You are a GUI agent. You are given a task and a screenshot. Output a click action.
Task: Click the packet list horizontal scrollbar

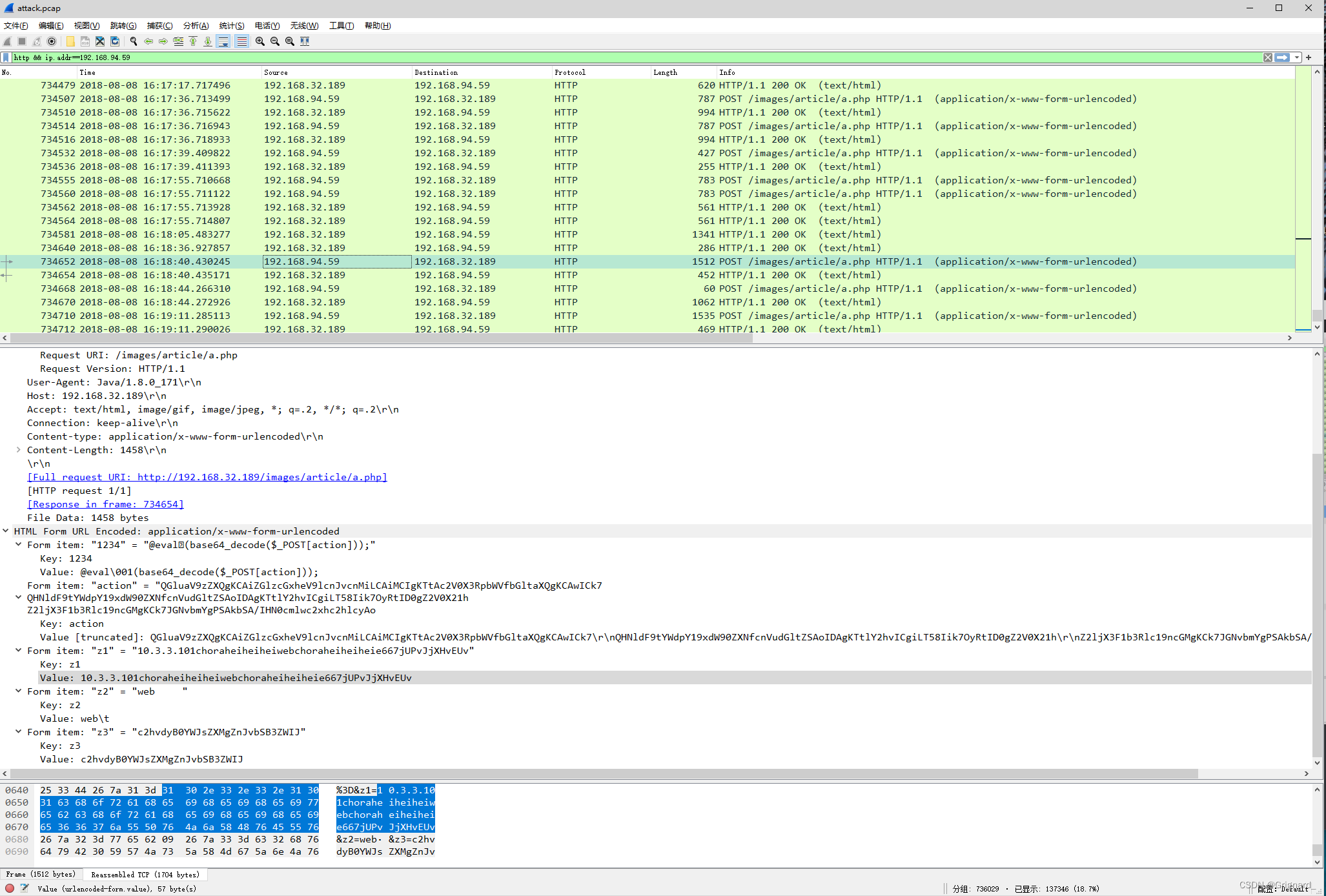point(381,338)
